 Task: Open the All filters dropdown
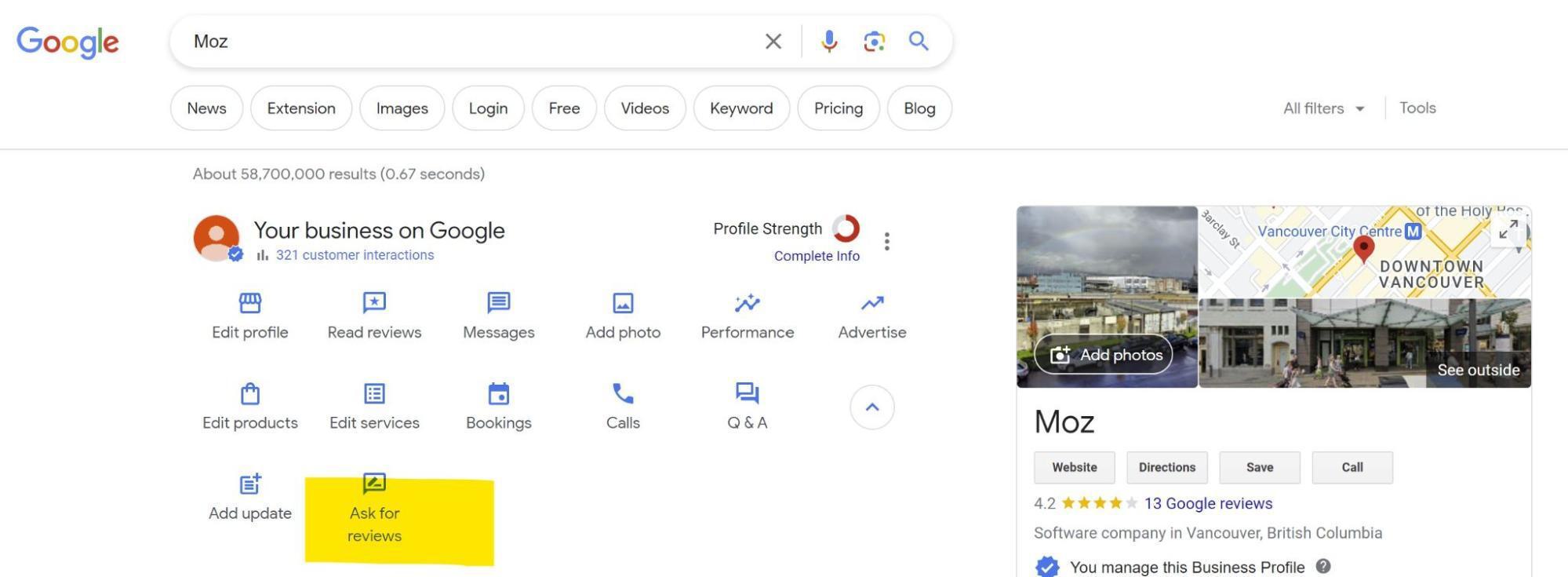pyautogui.click(x=1323, y=108)
